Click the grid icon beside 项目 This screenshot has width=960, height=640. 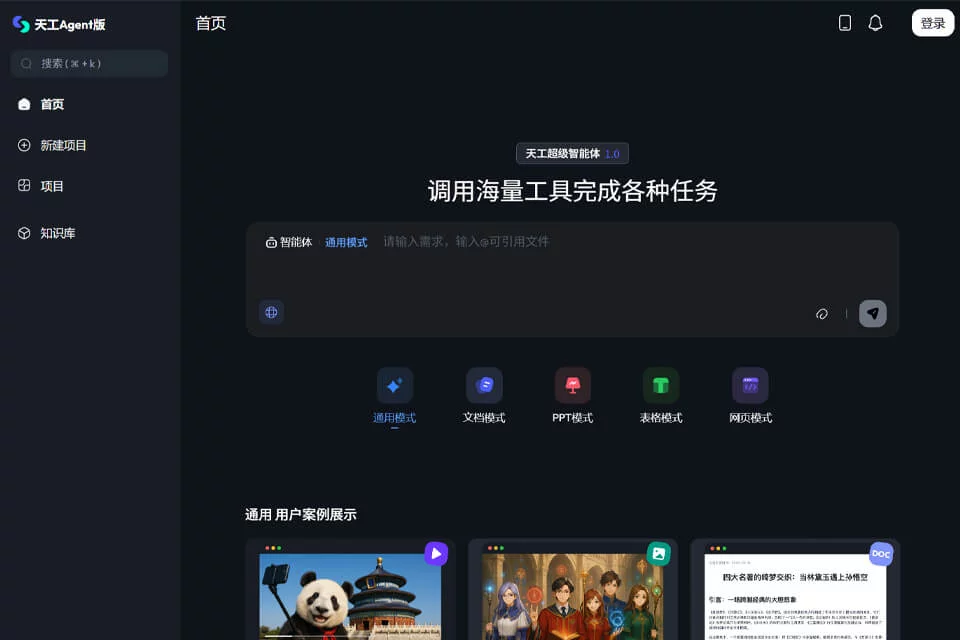coord(24,186)
